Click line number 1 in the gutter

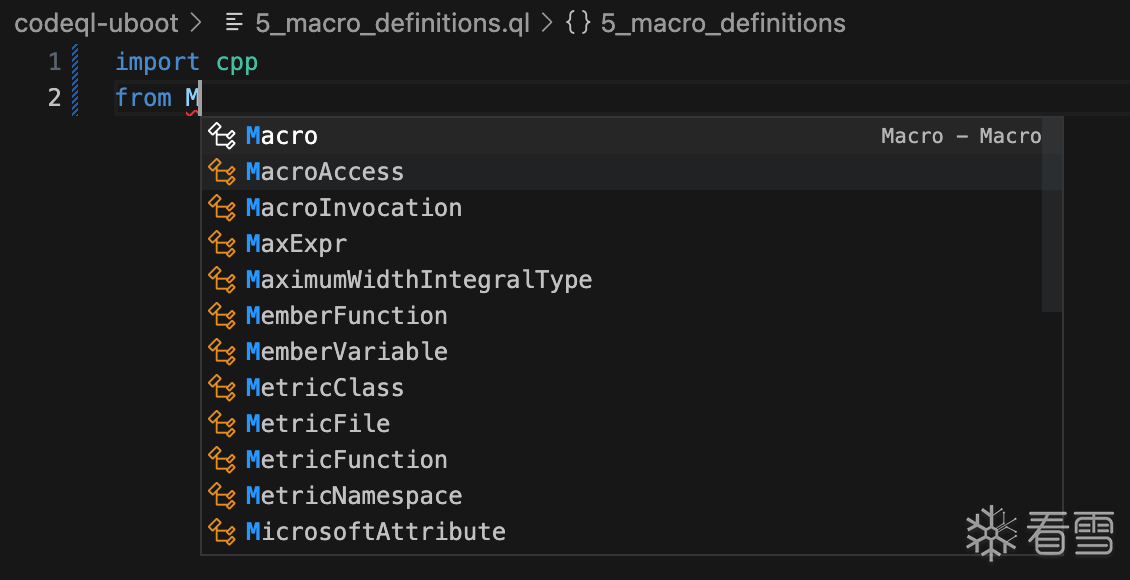pos(54,62)
